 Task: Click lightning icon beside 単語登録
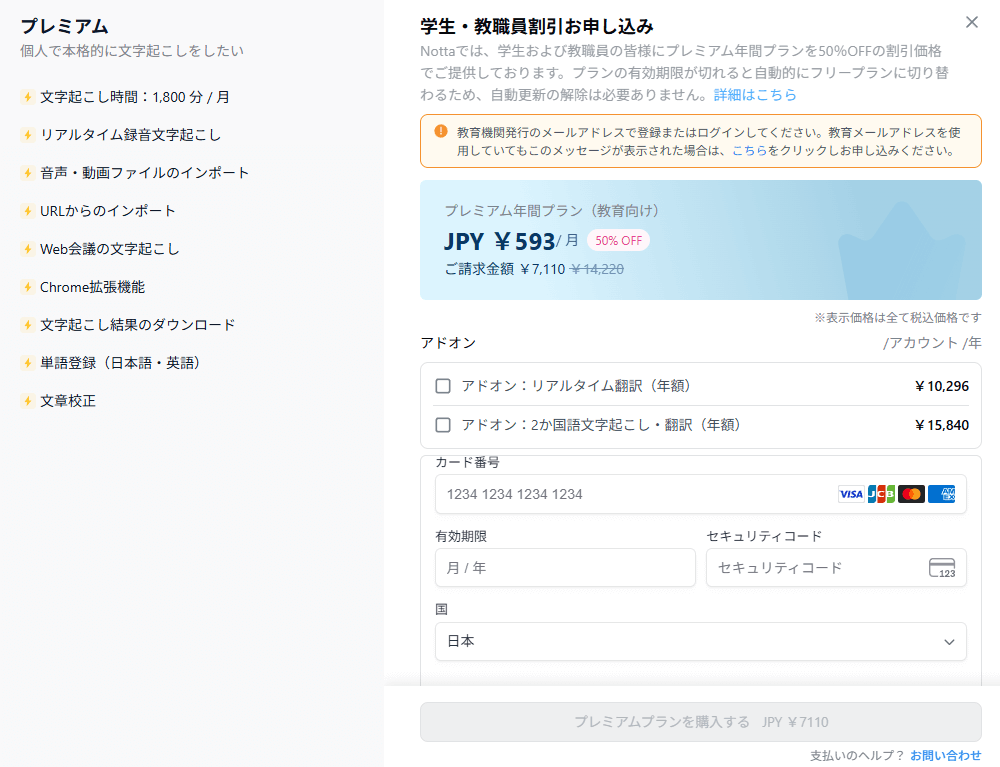[27, 363]
